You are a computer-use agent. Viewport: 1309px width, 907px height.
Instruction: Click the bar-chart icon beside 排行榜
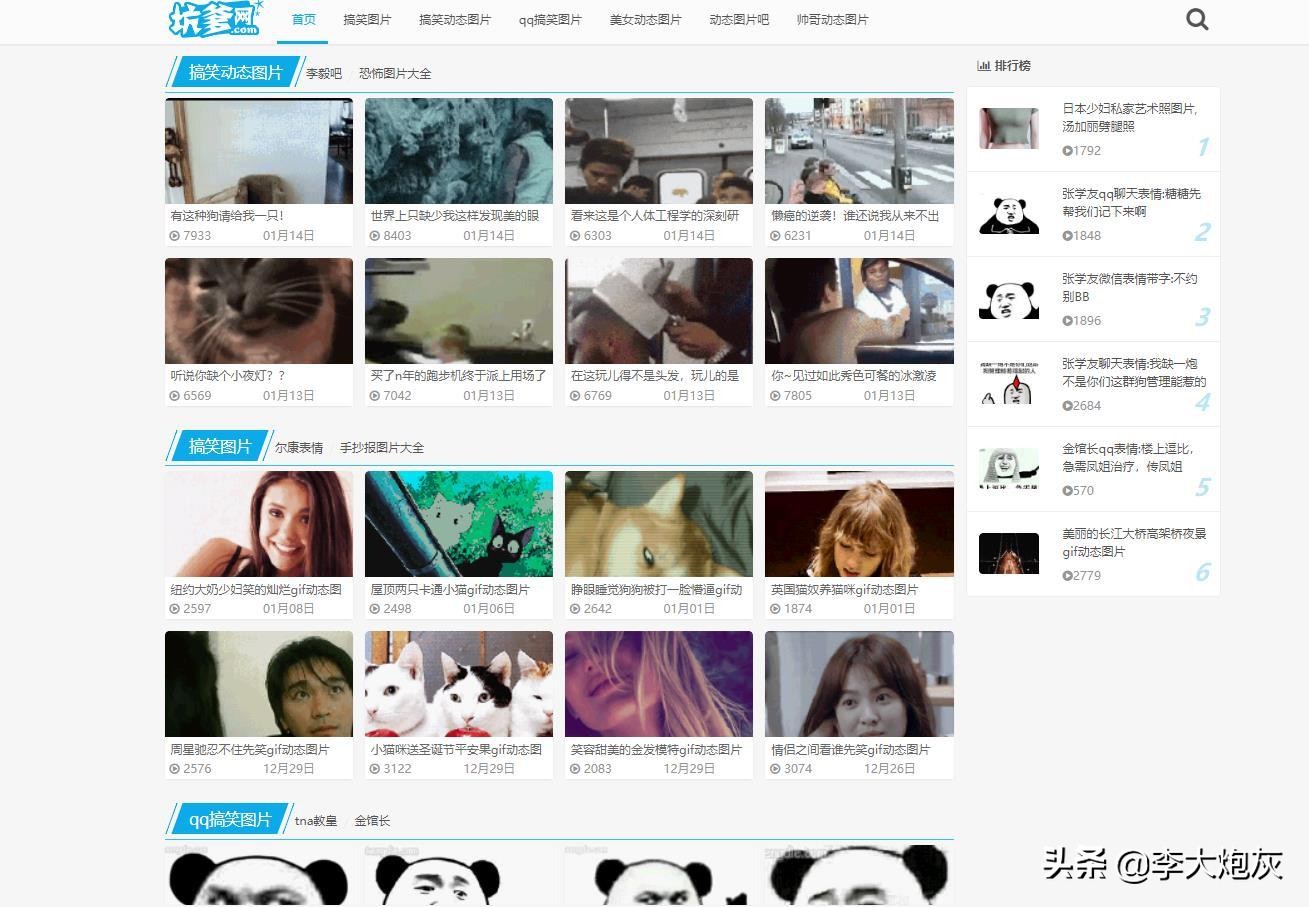coord(982,65)
